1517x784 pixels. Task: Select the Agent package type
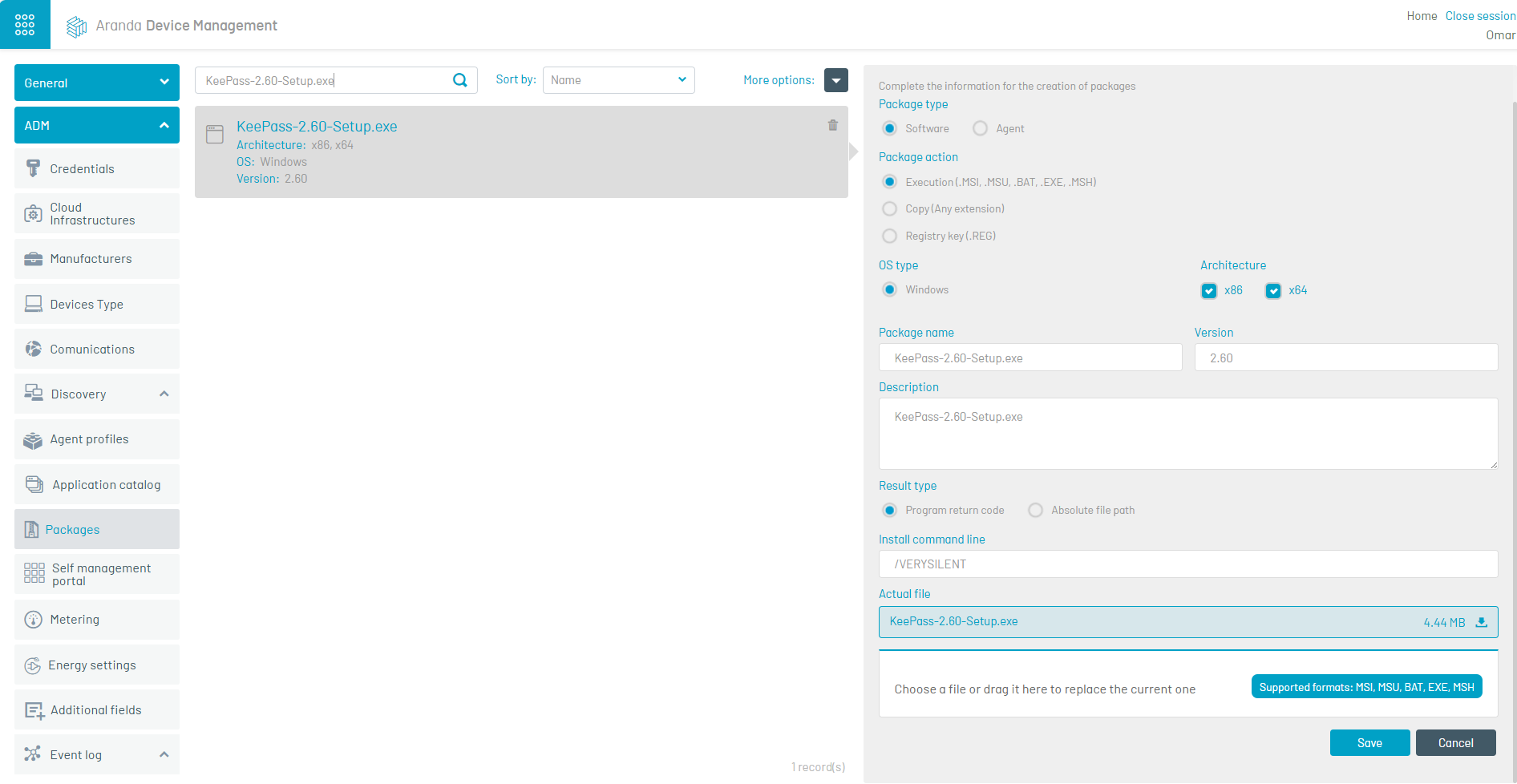point(980,128)
